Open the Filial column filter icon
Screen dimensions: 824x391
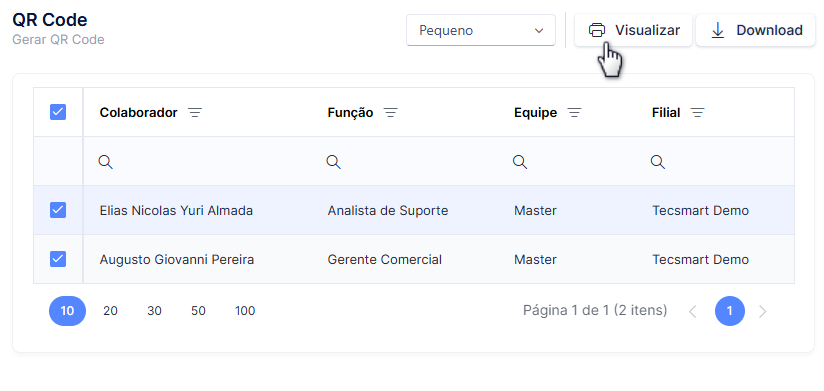point(697,112)
